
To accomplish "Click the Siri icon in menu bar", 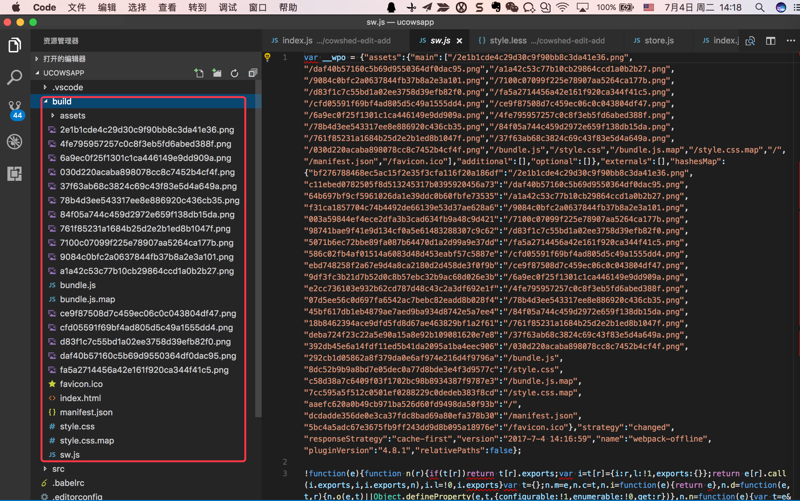I will tap(781, 7).
